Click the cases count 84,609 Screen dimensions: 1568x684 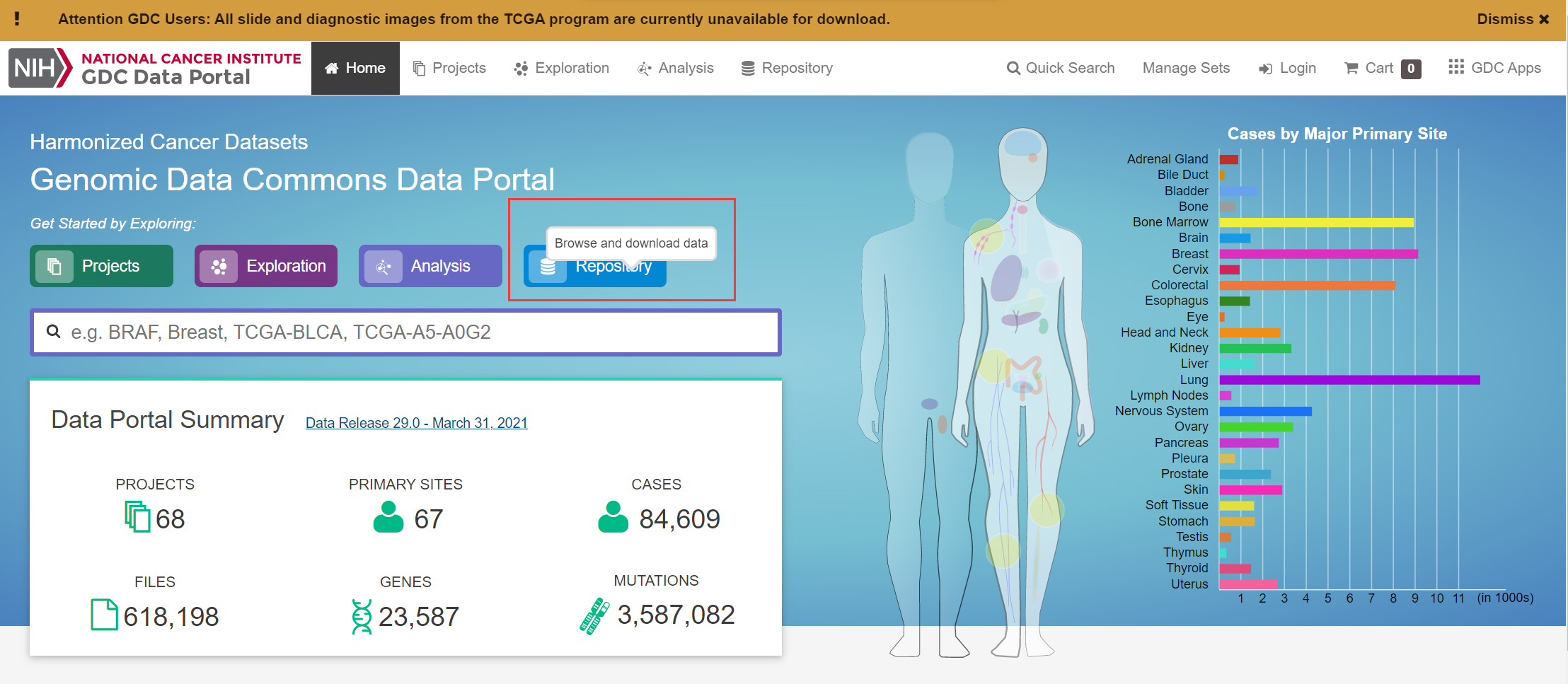(x=680, y=519)
